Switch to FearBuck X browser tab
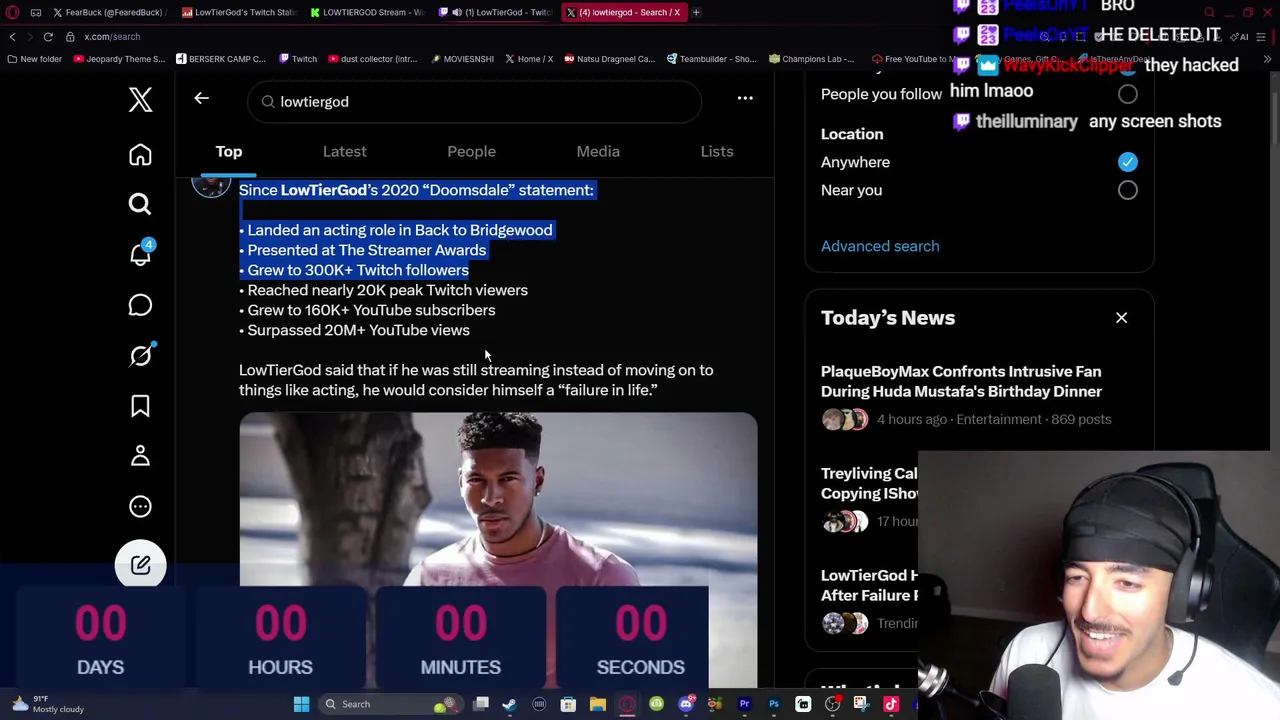 coord(108,12)
